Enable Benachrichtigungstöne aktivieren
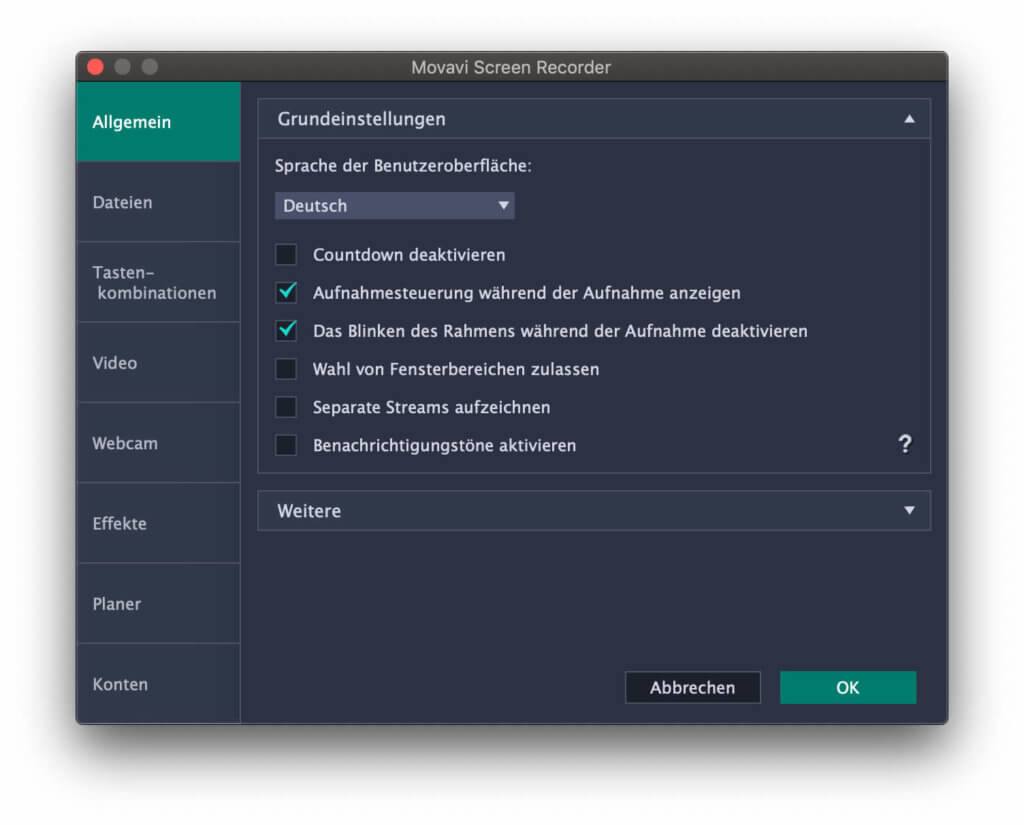The width and height of the screenshot is (1024, 825). pyautogui.click(x=286, y=445)
